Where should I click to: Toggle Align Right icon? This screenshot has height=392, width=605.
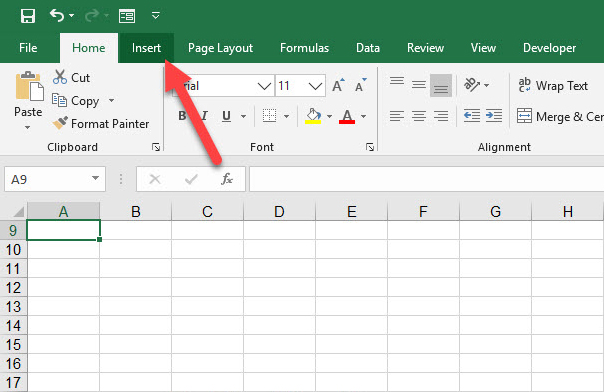(441, 116)
